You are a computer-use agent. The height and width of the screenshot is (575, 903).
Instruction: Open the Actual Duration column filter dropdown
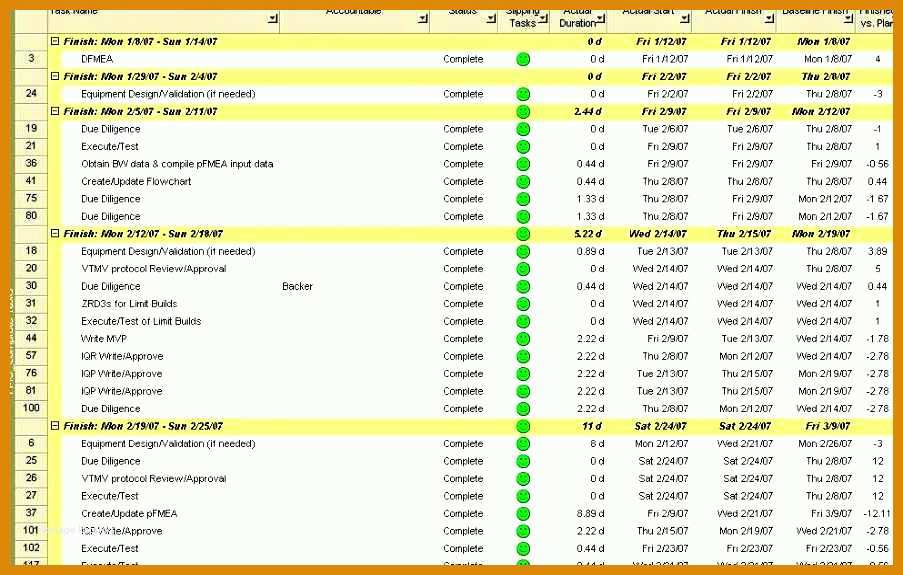(x=601, y=19)
